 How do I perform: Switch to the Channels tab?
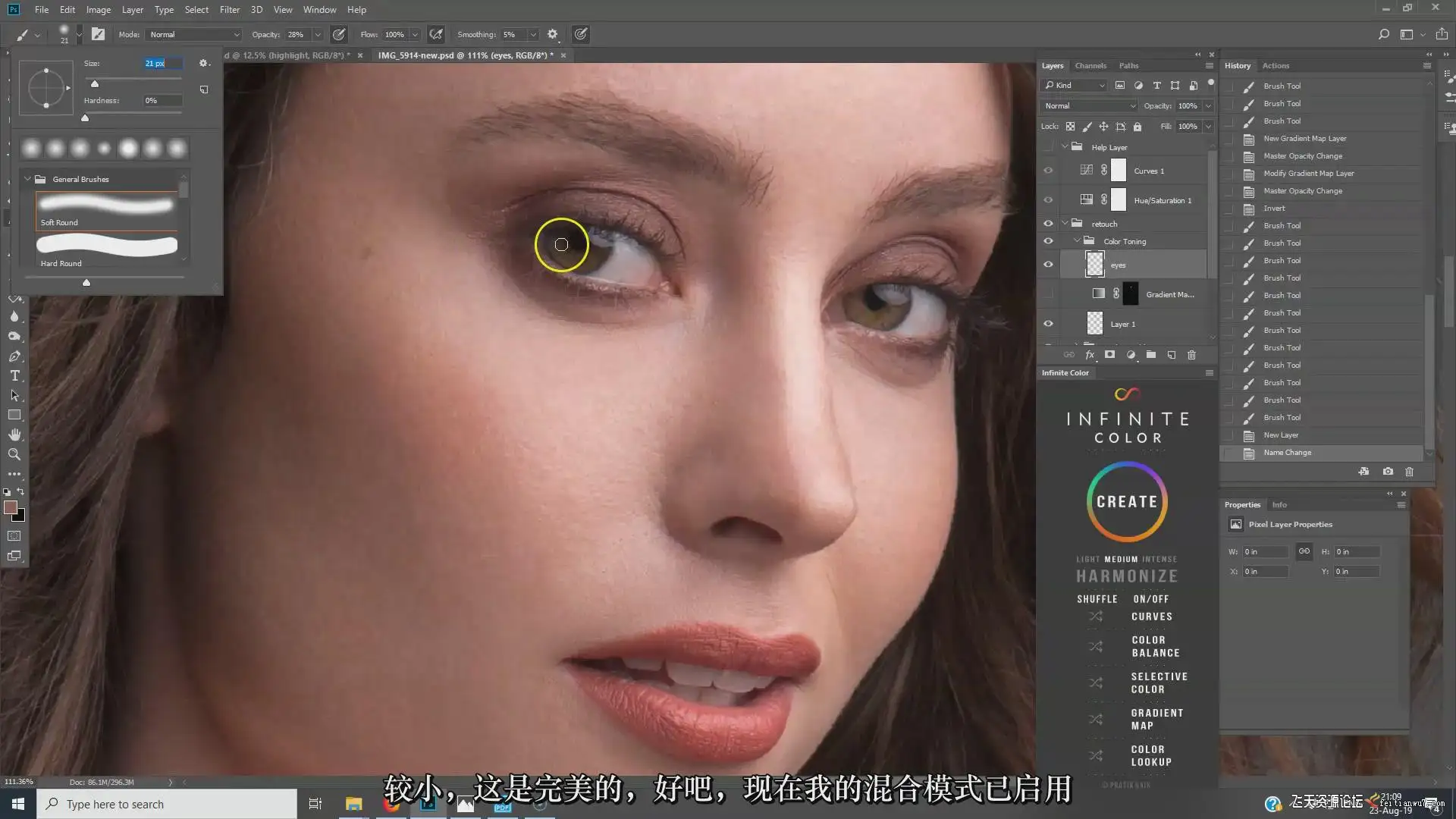[x=1090, y=66]
